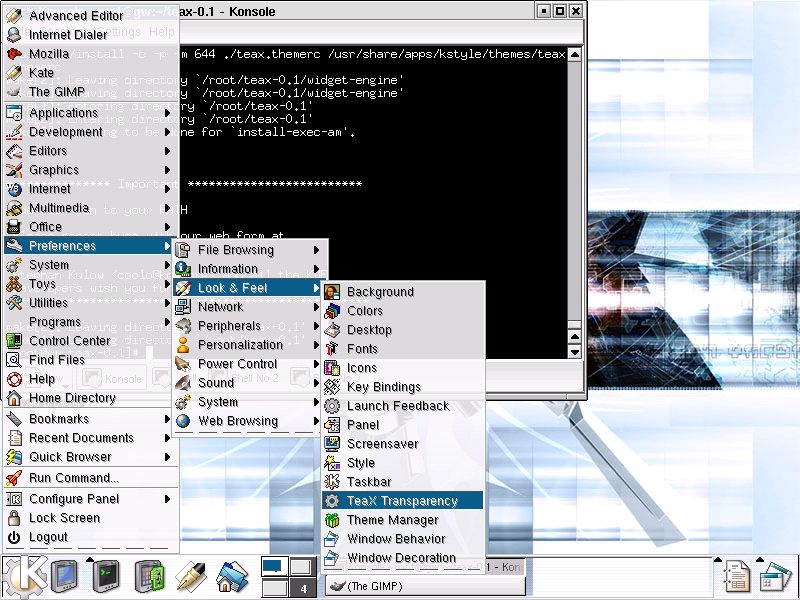The width and height of the screenshot is (800, 600).
Task: Launch the Konsole terminal panel icon
Action: (x=106, y=577)
